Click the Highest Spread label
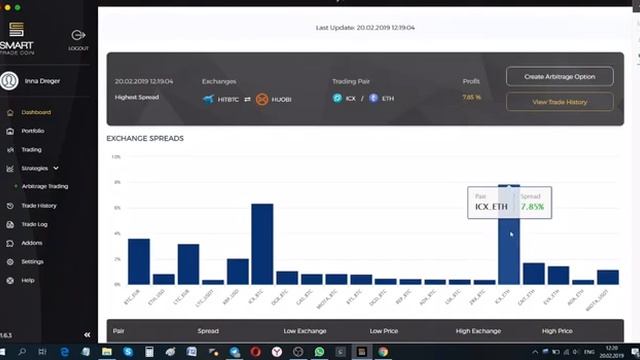640x360 pixels. pyautogui.click(x=137, y=97)
